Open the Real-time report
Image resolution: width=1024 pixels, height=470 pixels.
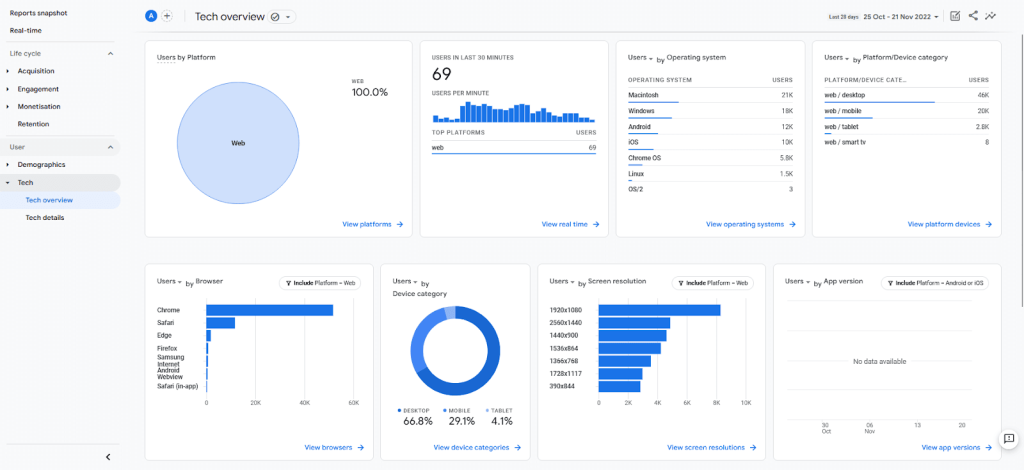tap(26, 30)
